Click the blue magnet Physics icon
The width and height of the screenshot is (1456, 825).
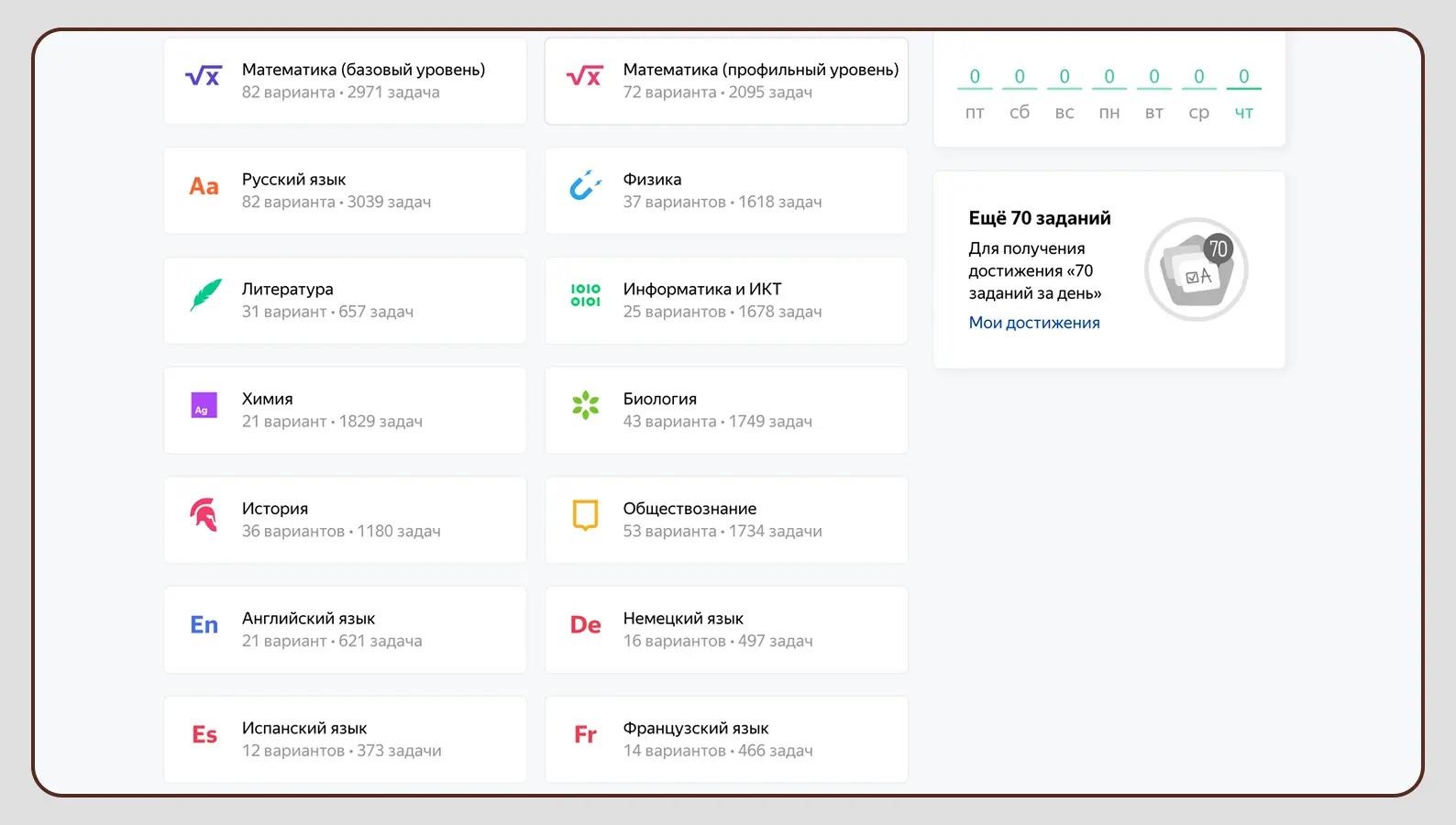click(x=585, y=186)
